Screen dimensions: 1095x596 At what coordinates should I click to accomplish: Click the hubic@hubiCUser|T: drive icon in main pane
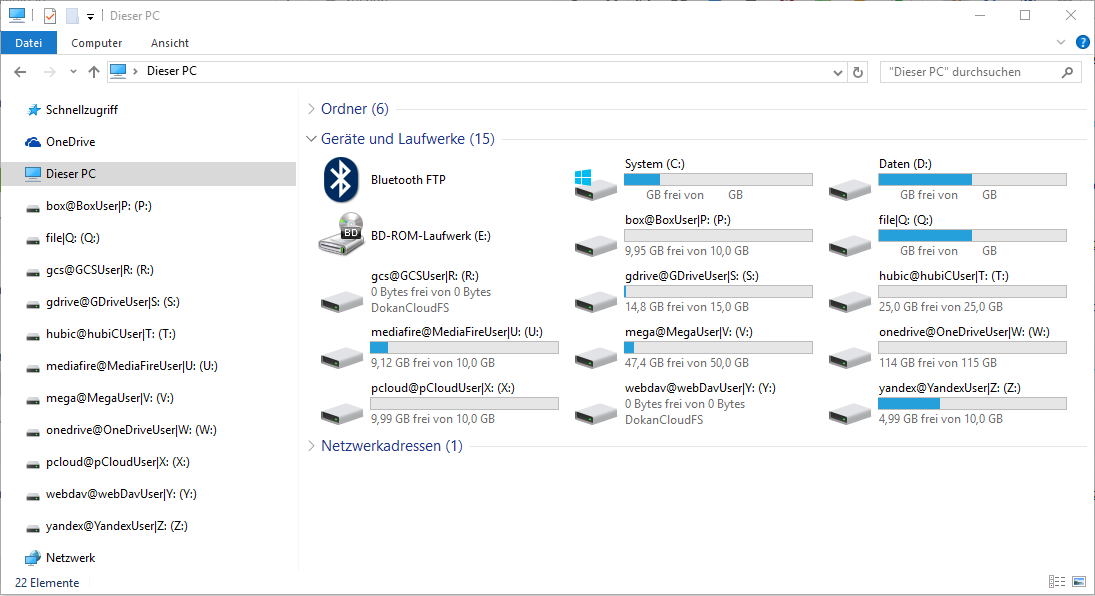tap(849, 301)
